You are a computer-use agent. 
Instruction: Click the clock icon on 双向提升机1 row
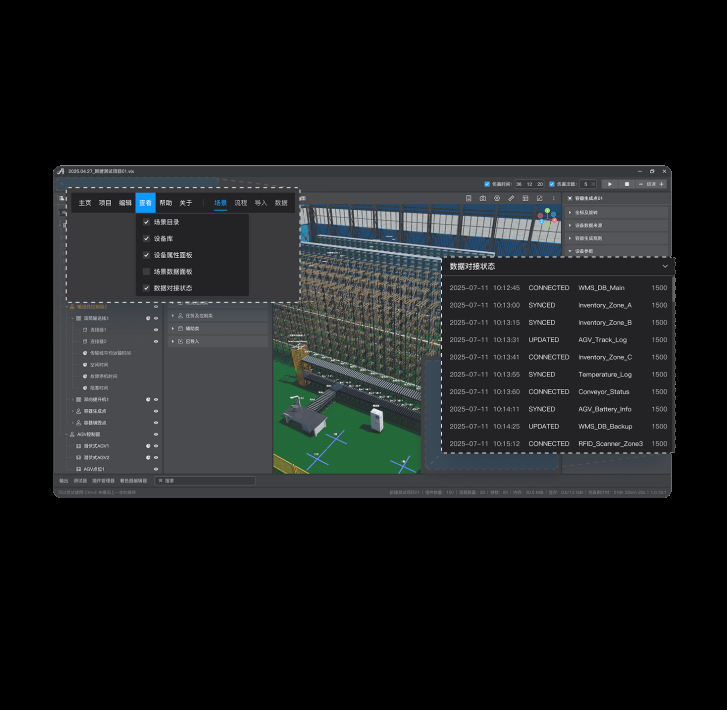pos(148,399)
